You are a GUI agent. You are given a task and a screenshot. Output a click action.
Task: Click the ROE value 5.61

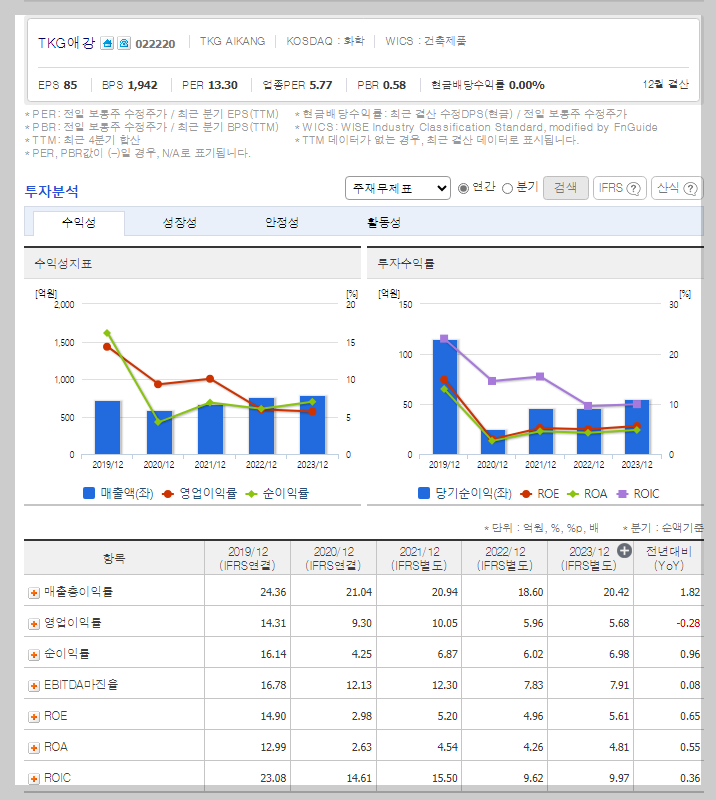(x=619, y=717)
